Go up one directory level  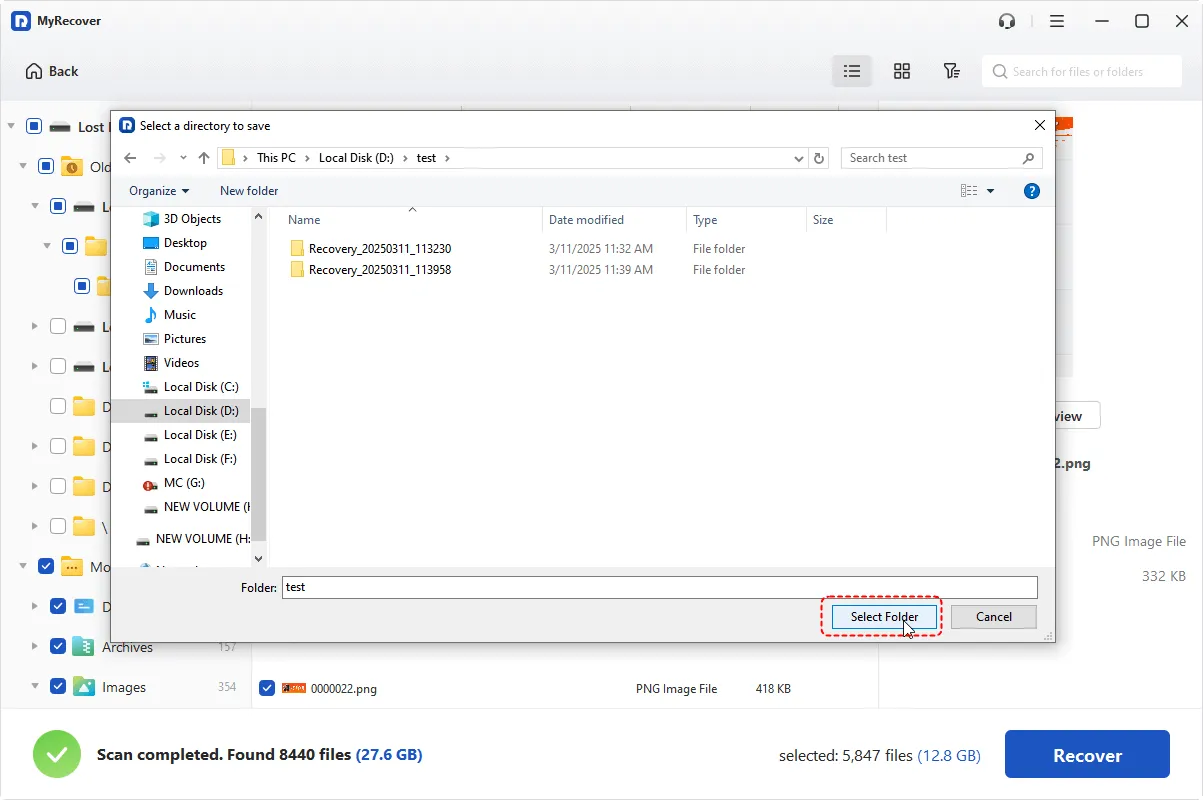[x=204, y=158]
